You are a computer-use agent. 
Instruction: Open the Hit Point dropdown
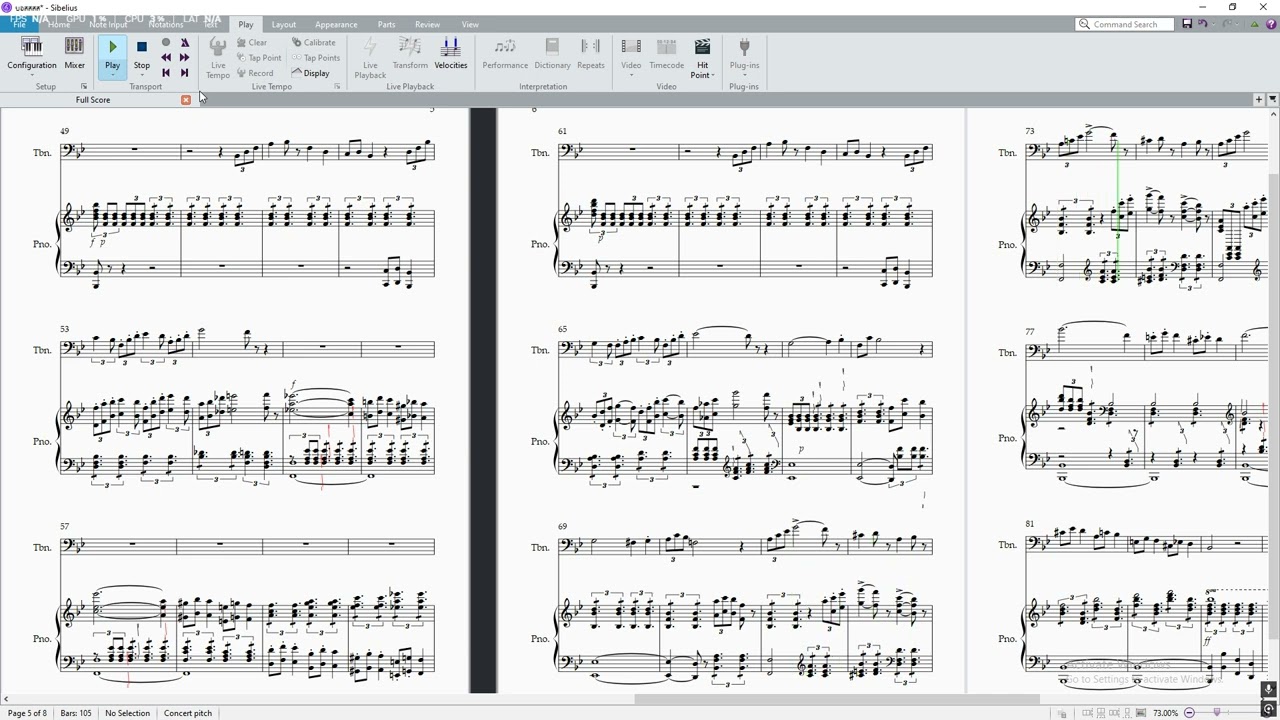pos(702,57)
